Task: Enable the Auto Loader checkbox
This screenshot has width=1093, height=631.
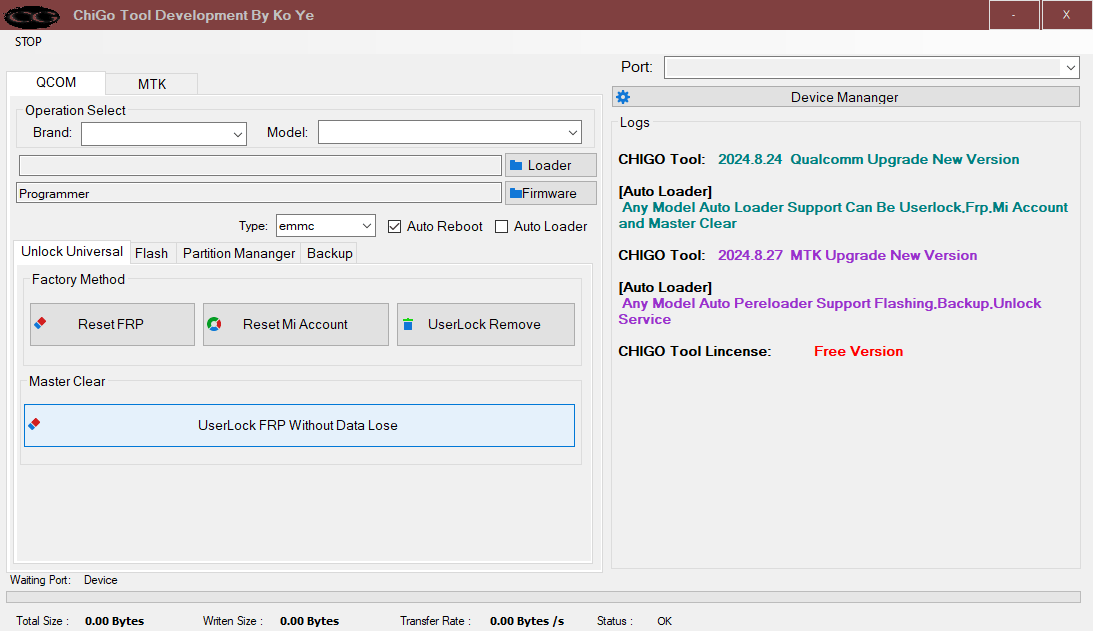Action: [x=502, y=226]
